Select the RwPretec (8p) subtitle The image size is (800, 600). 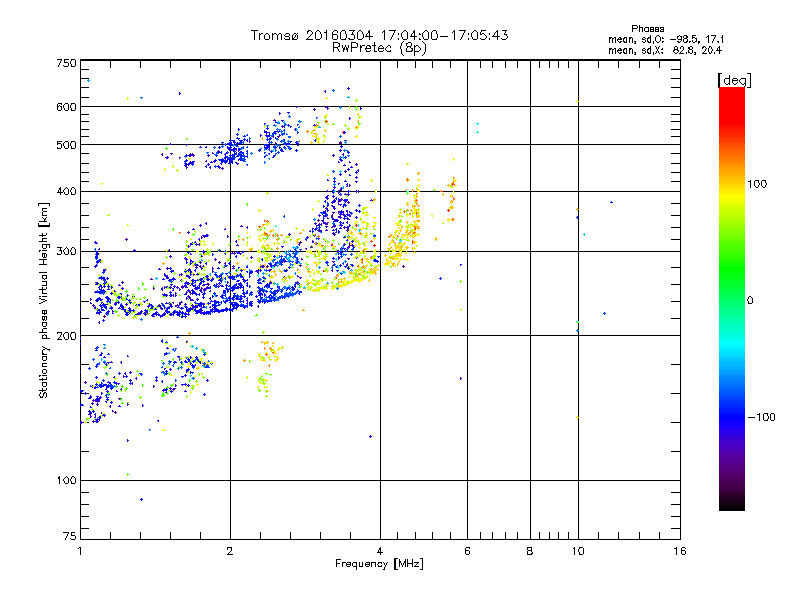(379, 47)
